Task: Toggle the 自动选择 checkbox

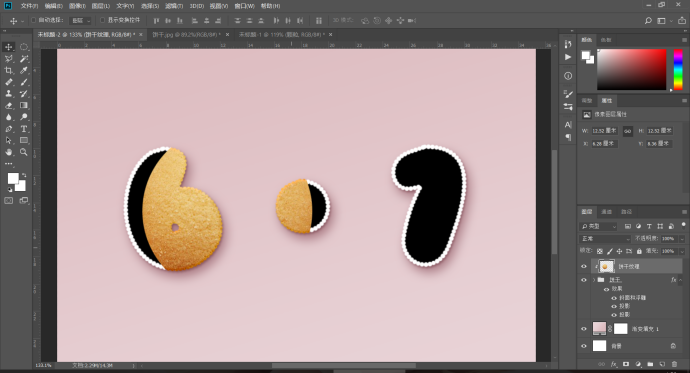Action: pos(33,20)
